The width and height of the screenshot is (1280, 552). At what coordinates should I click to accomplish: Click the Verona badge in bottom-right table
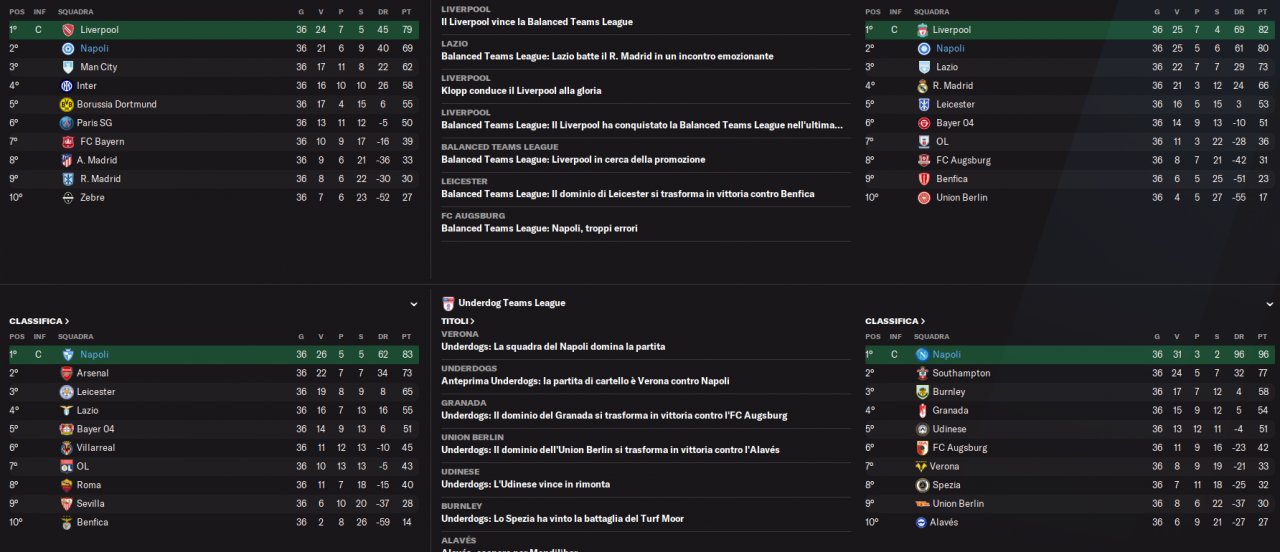(x=922, y=466)
